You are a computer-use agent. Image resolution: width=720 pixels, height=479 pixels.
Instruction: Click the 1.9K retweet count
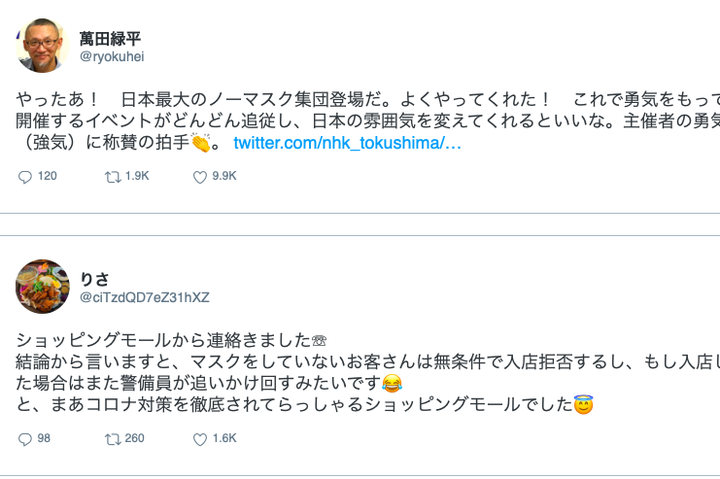tap(137, 177)
